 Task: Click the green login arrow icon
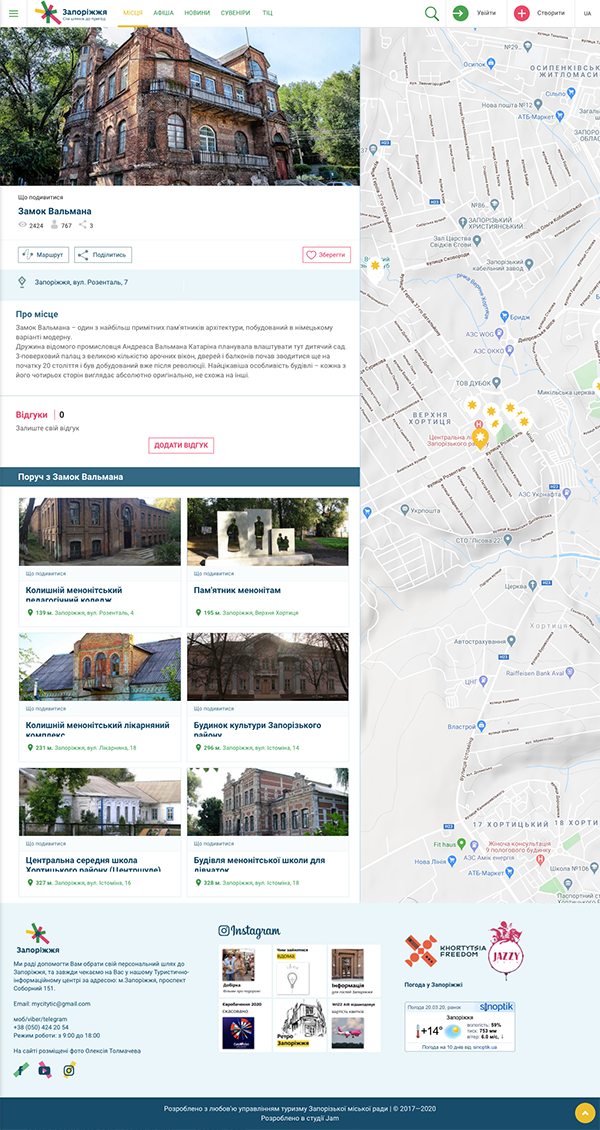(x=460, y=13)
